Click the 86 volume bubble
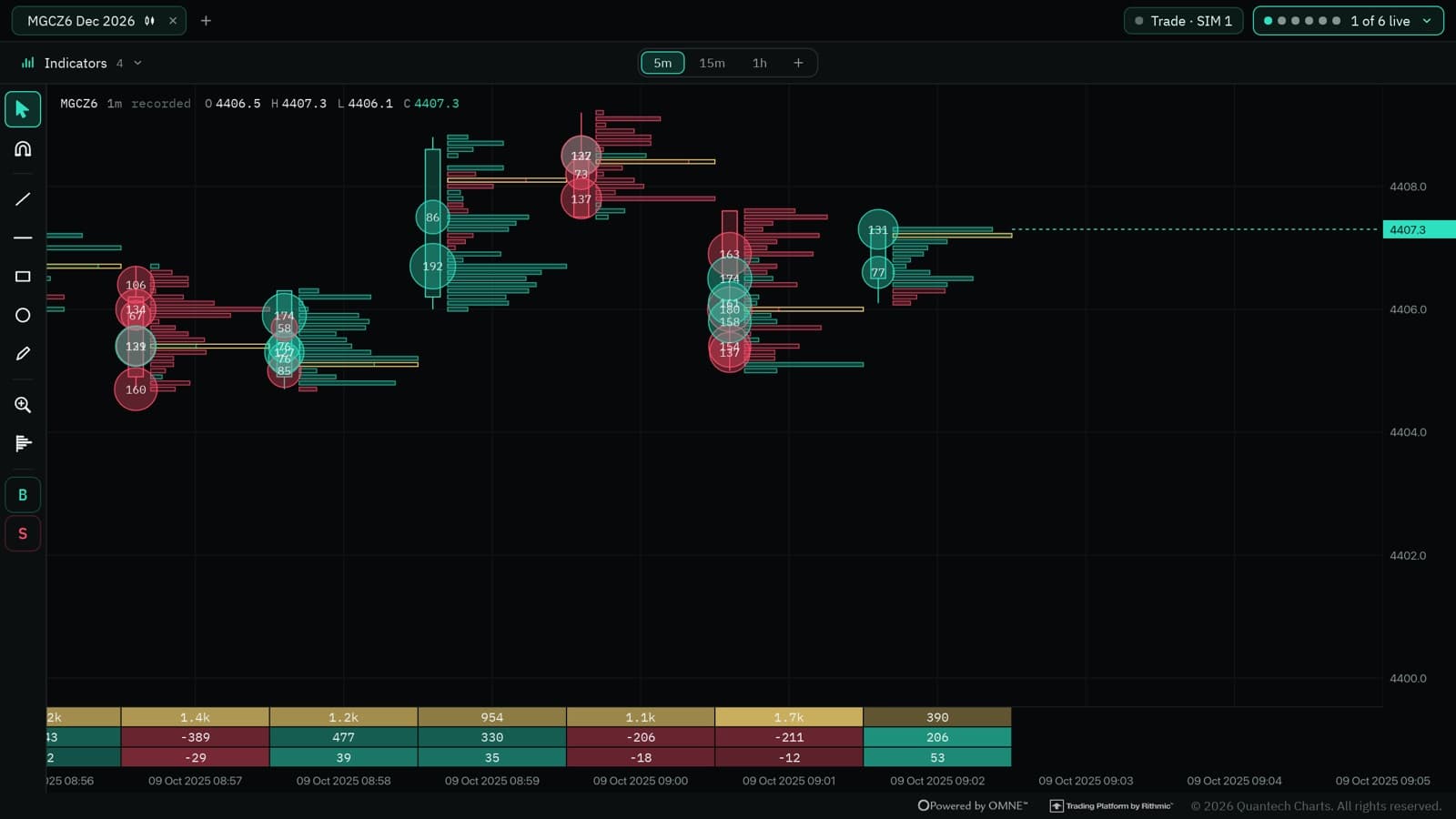Viewport: 1456px width, 819px height. click(432, 217)
